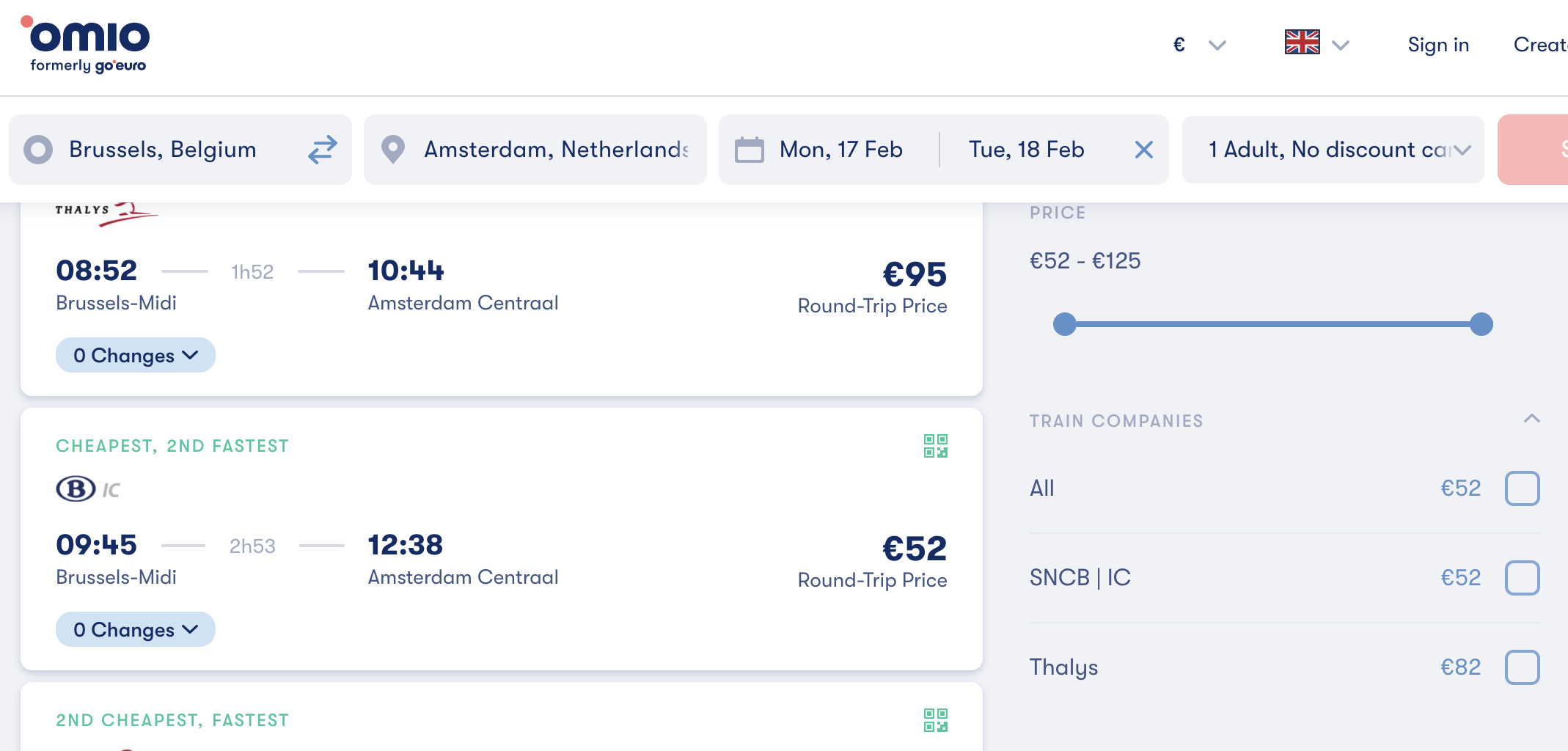Tick the SNCB | IC checkbox
This screenshot has width=1568, height=751.
tap(1522, 578)
